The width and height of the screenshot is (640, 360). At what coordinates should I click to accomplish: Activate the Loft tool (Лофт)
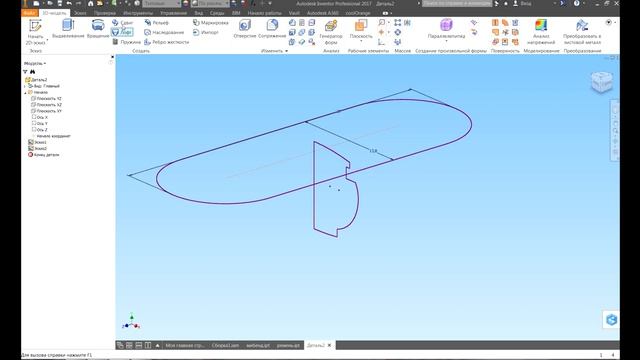tap(122, 32)
